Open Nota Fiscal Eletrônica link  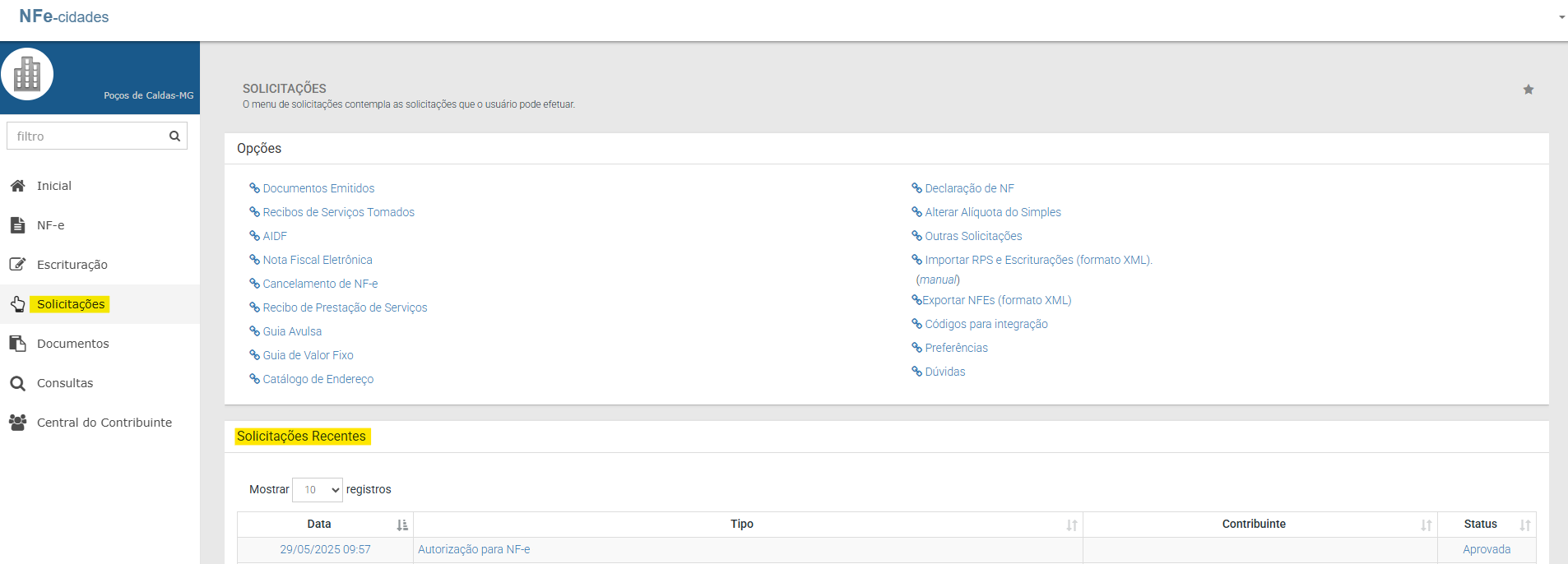coord(318,260)
